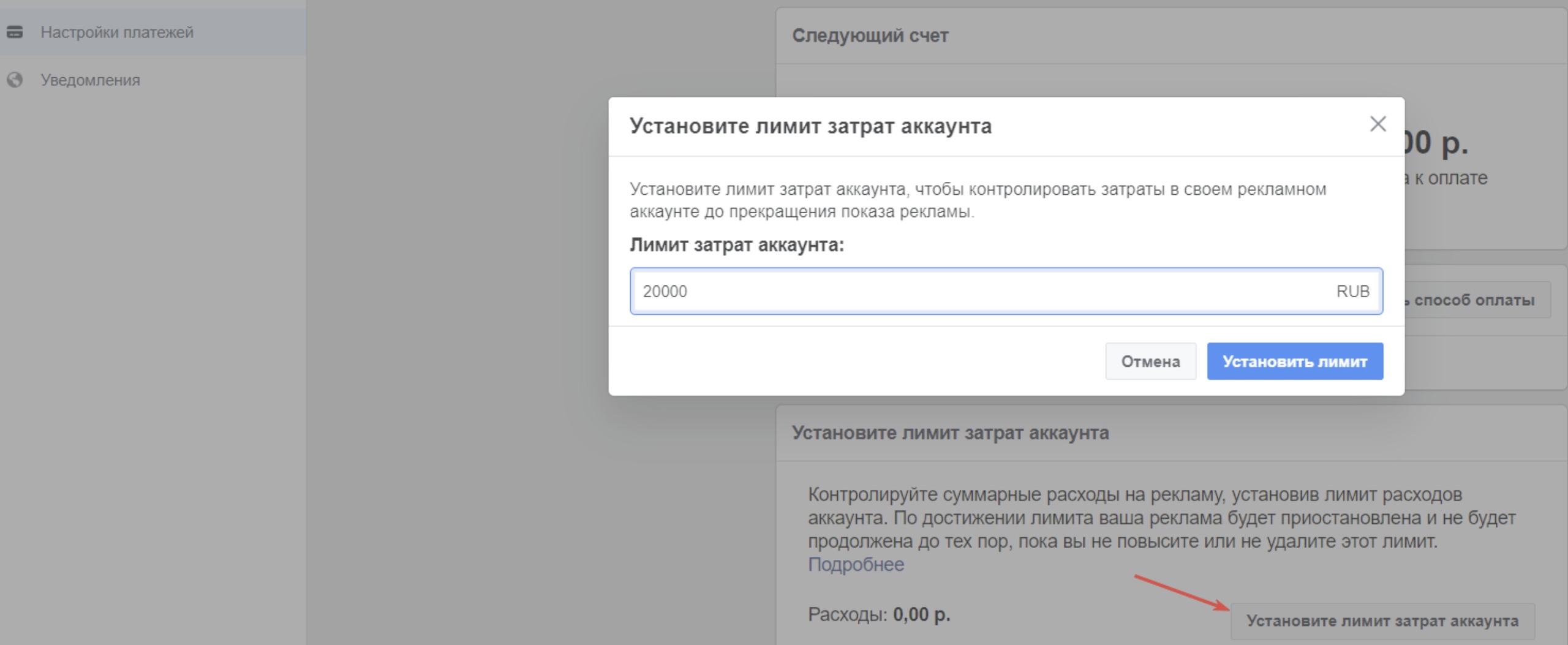1568x645 pixels.
Task: Confirm with the Установить лимит button
Action: 1294,361
